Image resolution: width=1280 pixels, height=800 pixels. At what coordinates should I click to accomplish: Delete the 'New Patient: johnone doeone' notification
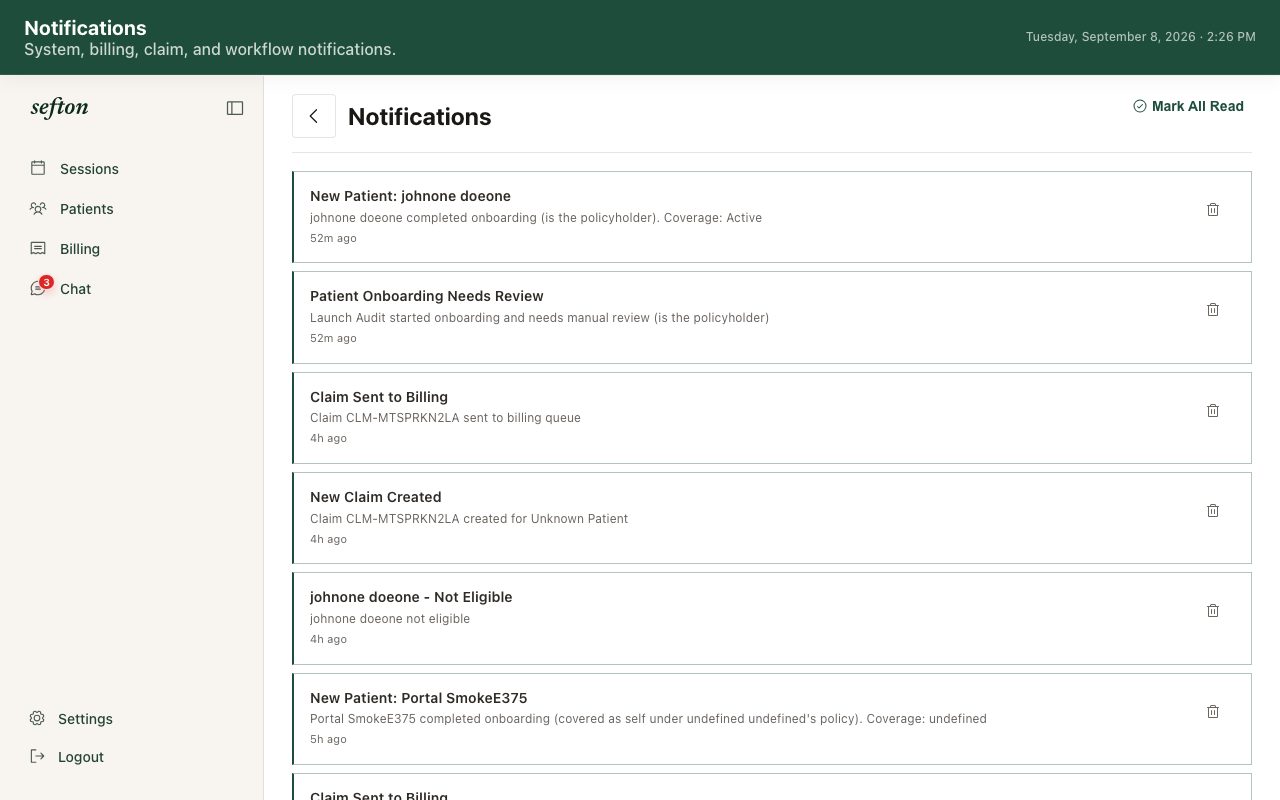click(1213, 209)
